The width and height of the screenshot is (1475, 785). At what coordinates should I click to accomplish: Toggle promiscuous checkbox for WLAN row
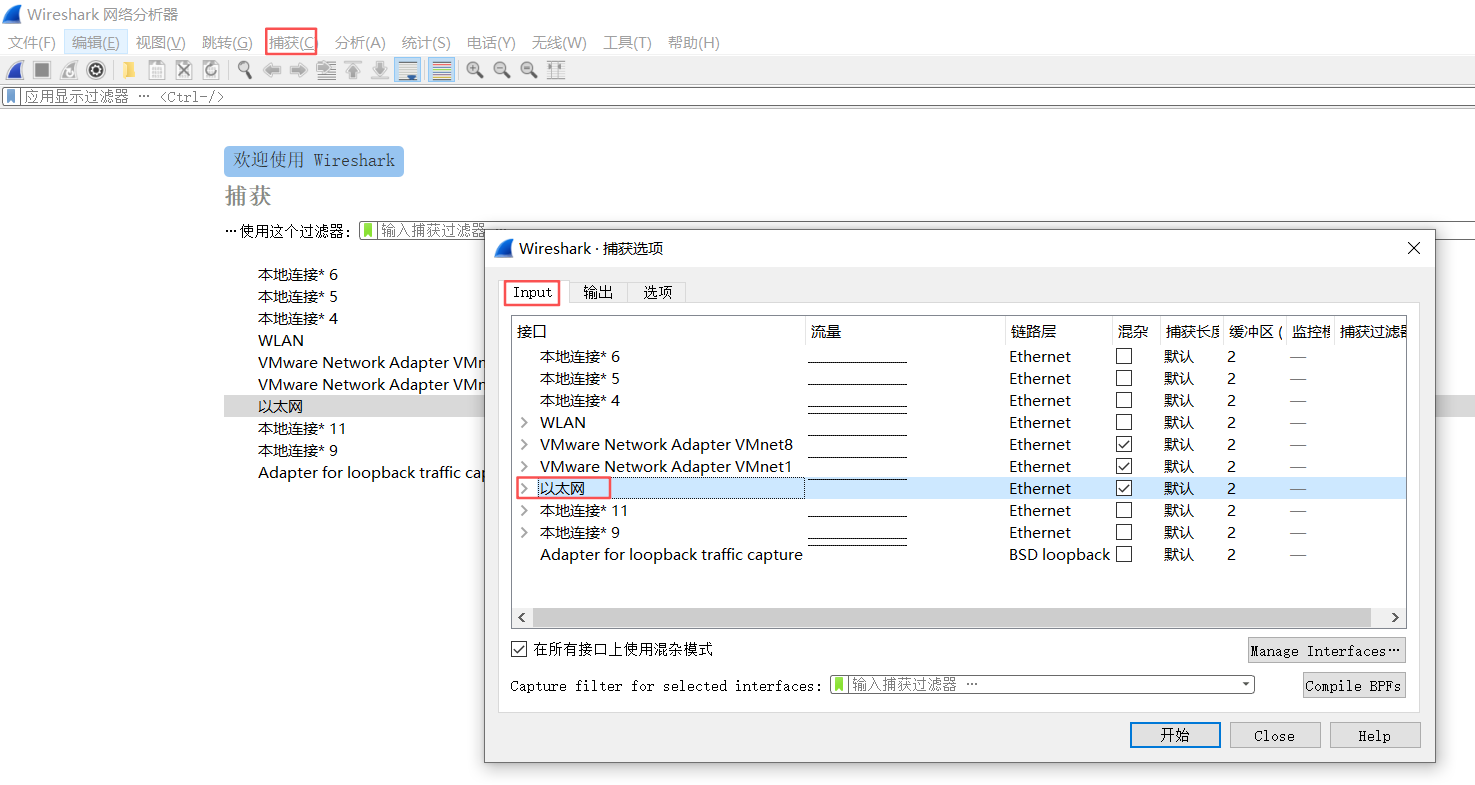[1124, 422]
